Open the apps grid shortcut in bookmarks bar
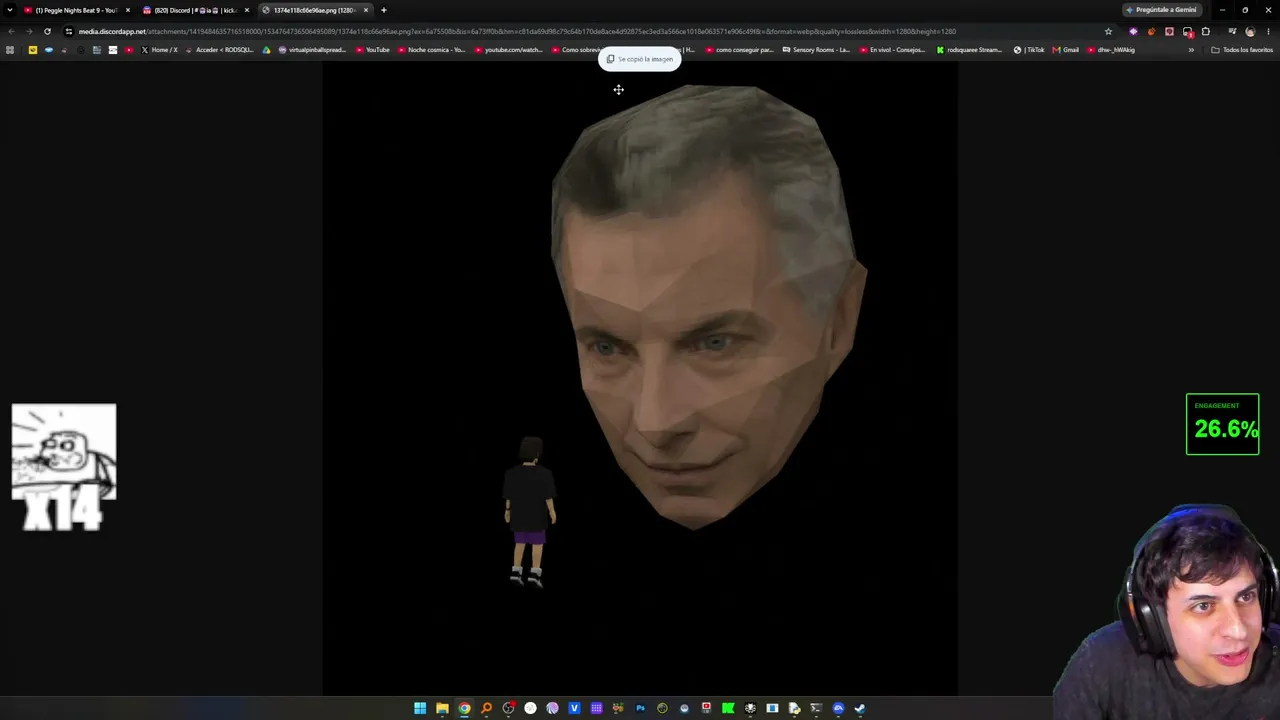Image resolution: width=1280 pixels, height=720 pixels. (x=10, y=50)
